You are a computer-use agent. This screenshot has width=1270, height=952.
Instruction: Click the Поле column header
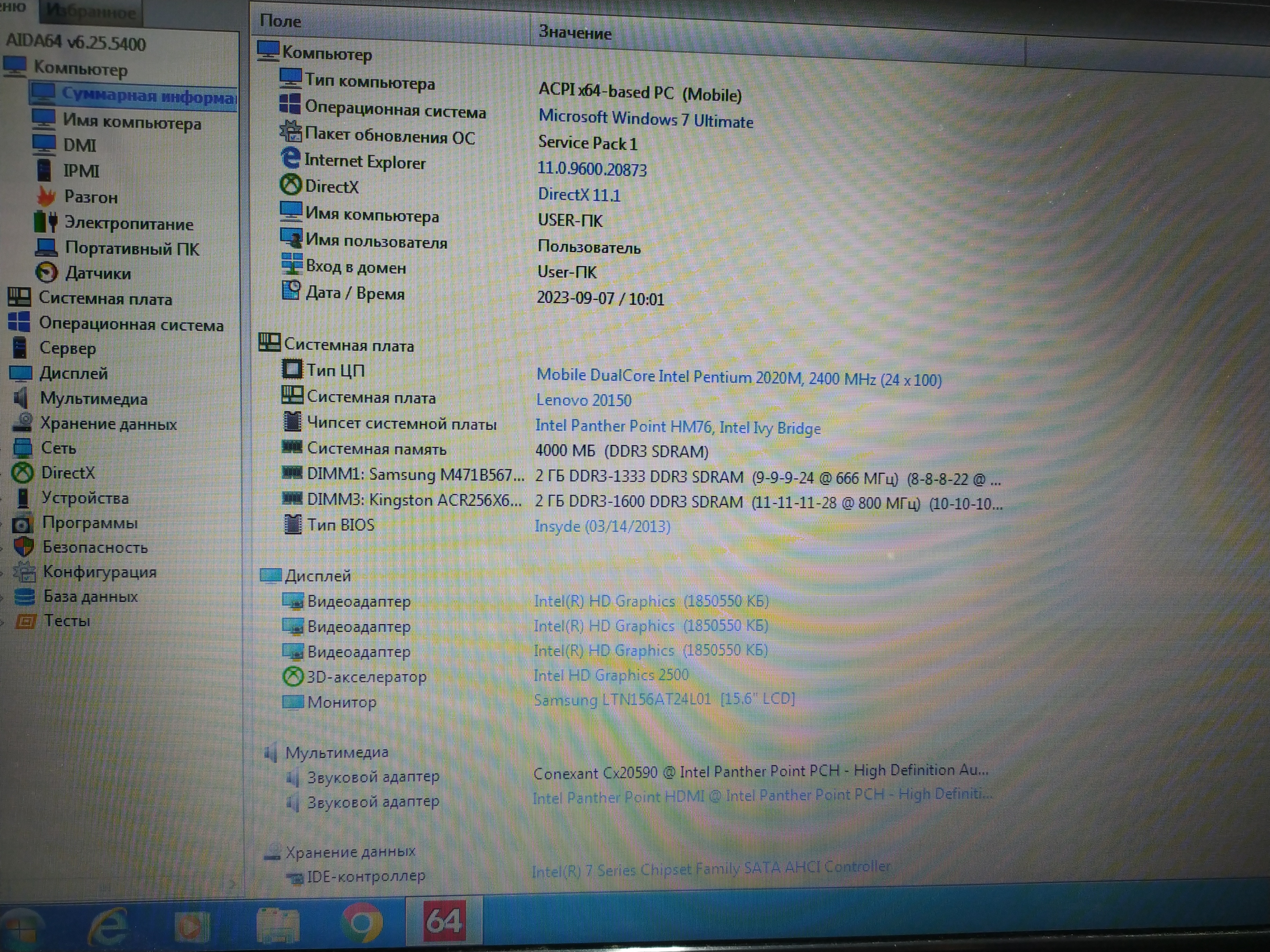pyautogui.click(x=391, y=24)
